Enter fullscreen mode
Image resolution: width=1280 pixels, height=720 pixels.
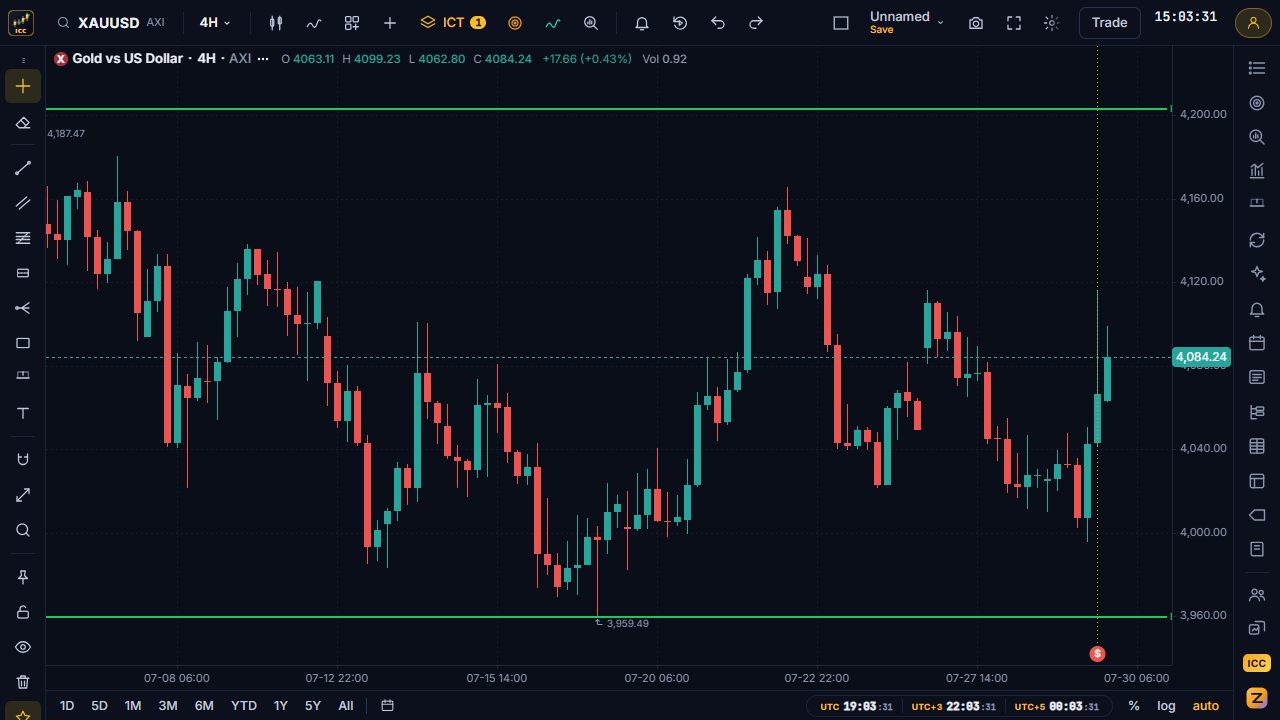pyautogui.click(x=1014, y=22)
